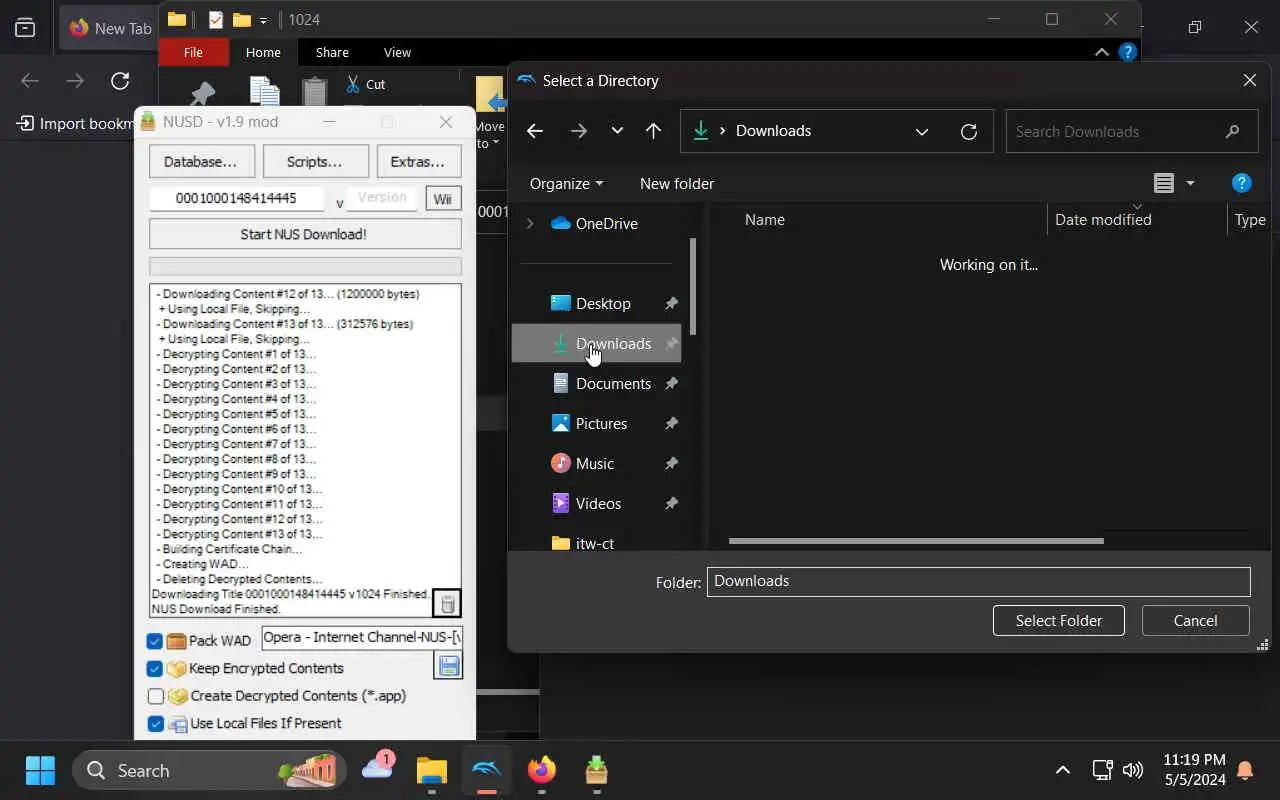This screenshot has width=1280, height=800.
Task: Open the itw-ct folder in navigation pane
Action: pos(595,541)
